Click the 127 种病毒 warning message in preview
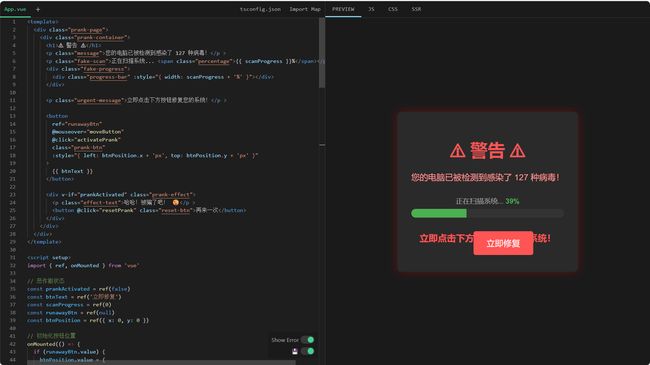Screen dimensions: 650x365 tap(485, 178)
